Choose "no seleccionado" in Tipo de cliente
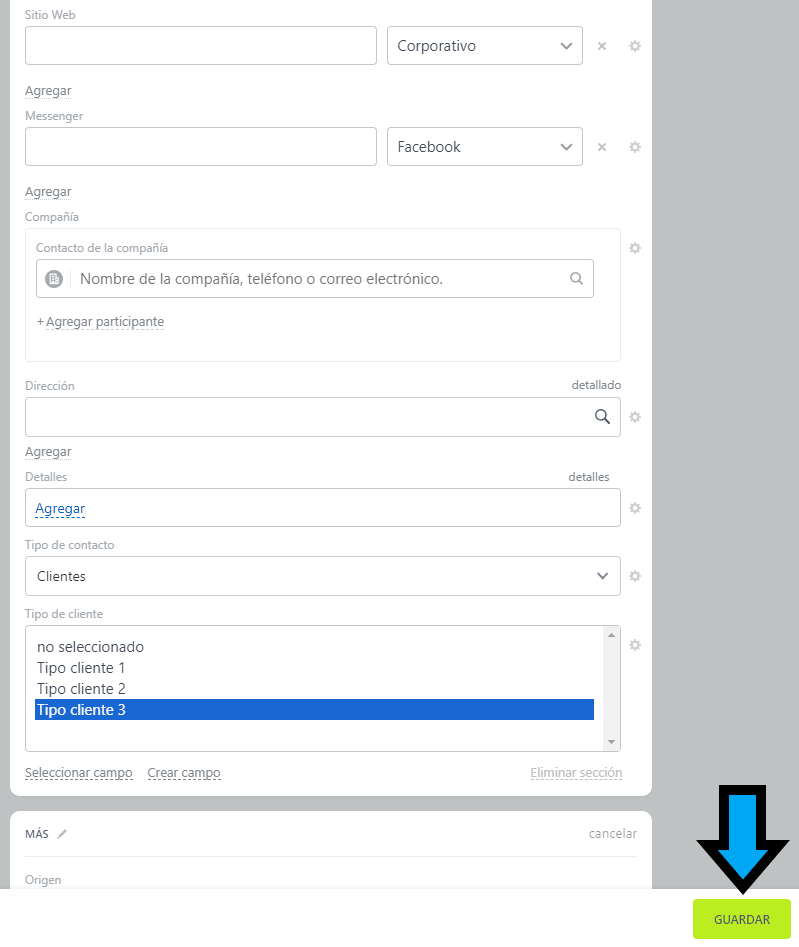Viewport: 799px width, 947px height. pos(90,647)
